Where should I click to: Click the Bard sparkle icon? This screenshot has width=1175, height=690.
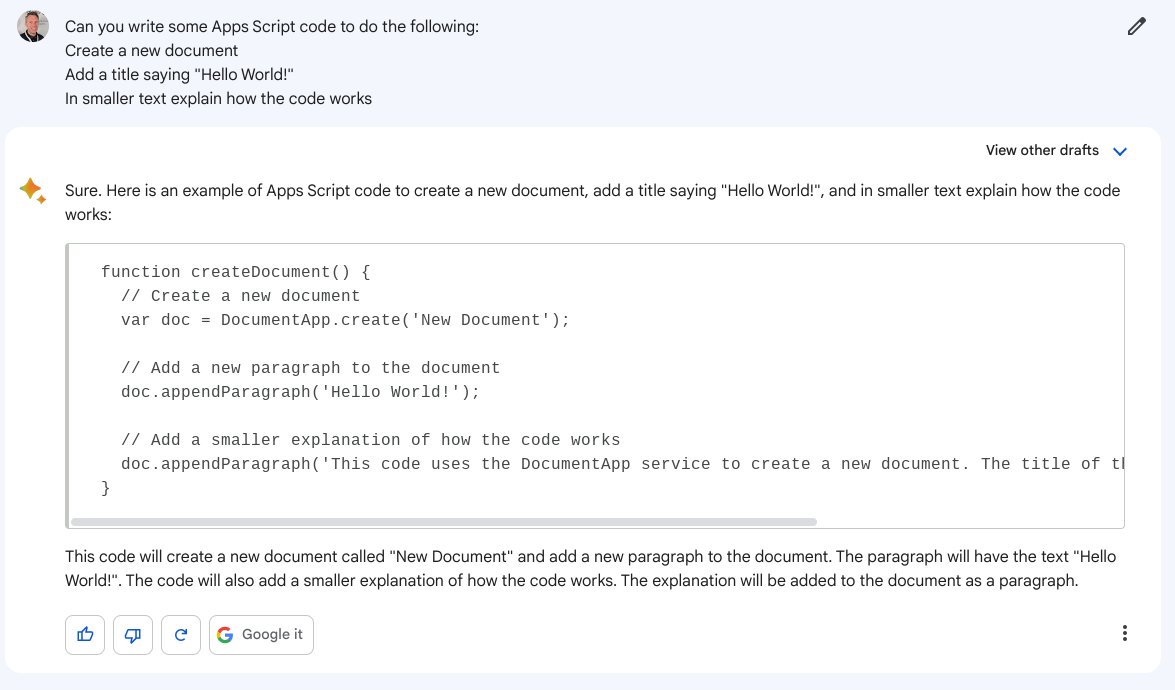(x=32, y=190)
